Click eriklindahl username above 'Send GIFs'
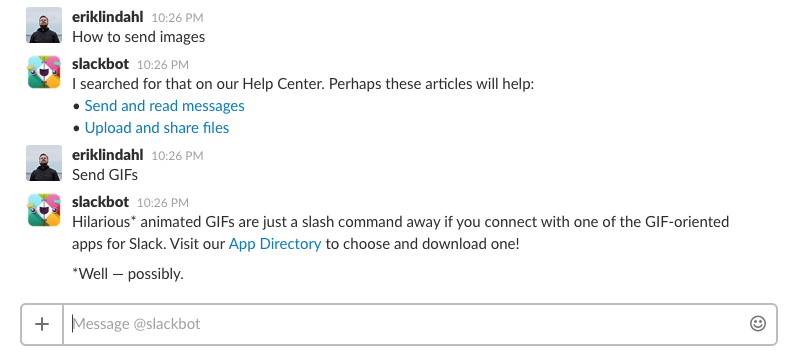 [x=108, y=155]
